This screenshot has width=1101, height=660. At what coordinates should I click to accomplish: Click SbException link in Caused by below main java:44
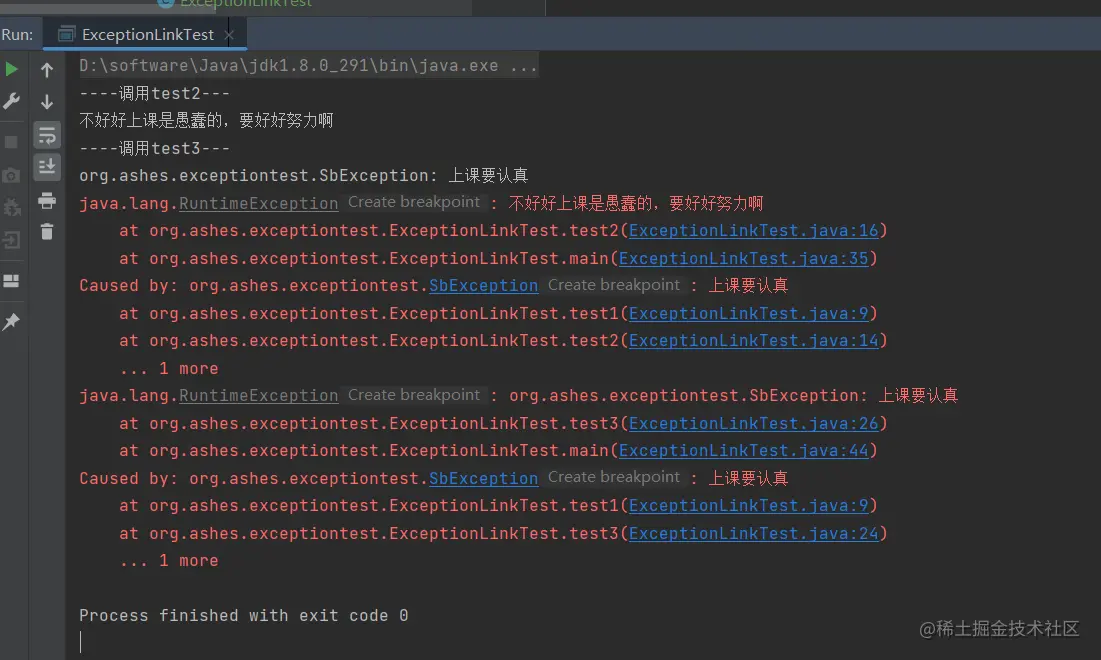pyautogui.click(x=483, y=479)
